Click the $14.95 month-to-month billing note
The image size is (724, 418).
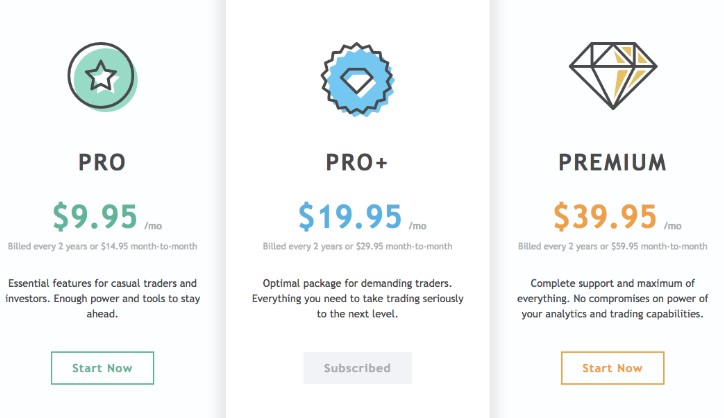(103, 246)
